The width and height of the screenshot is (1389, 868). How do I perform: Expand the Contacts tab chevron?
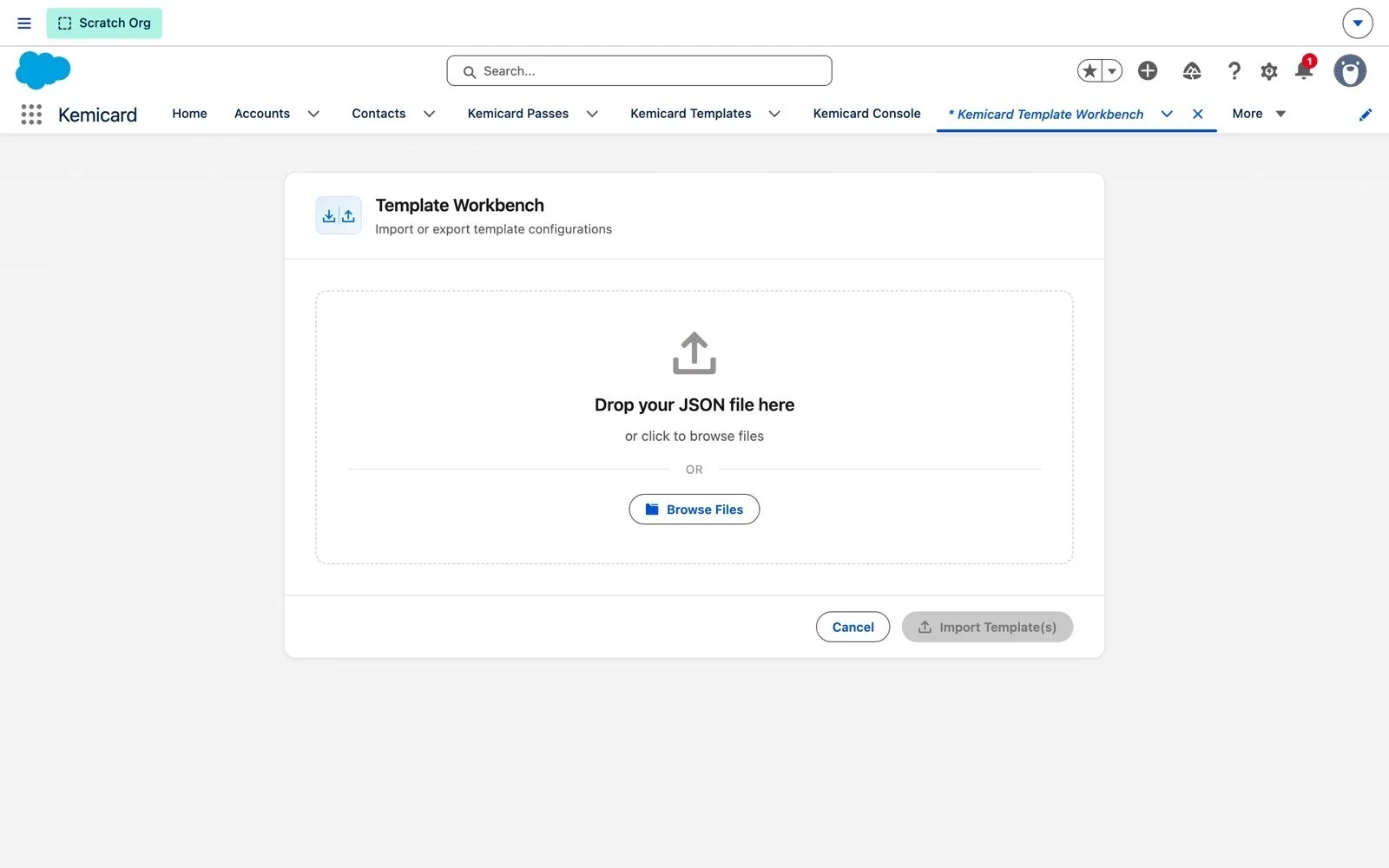[429, 114]
